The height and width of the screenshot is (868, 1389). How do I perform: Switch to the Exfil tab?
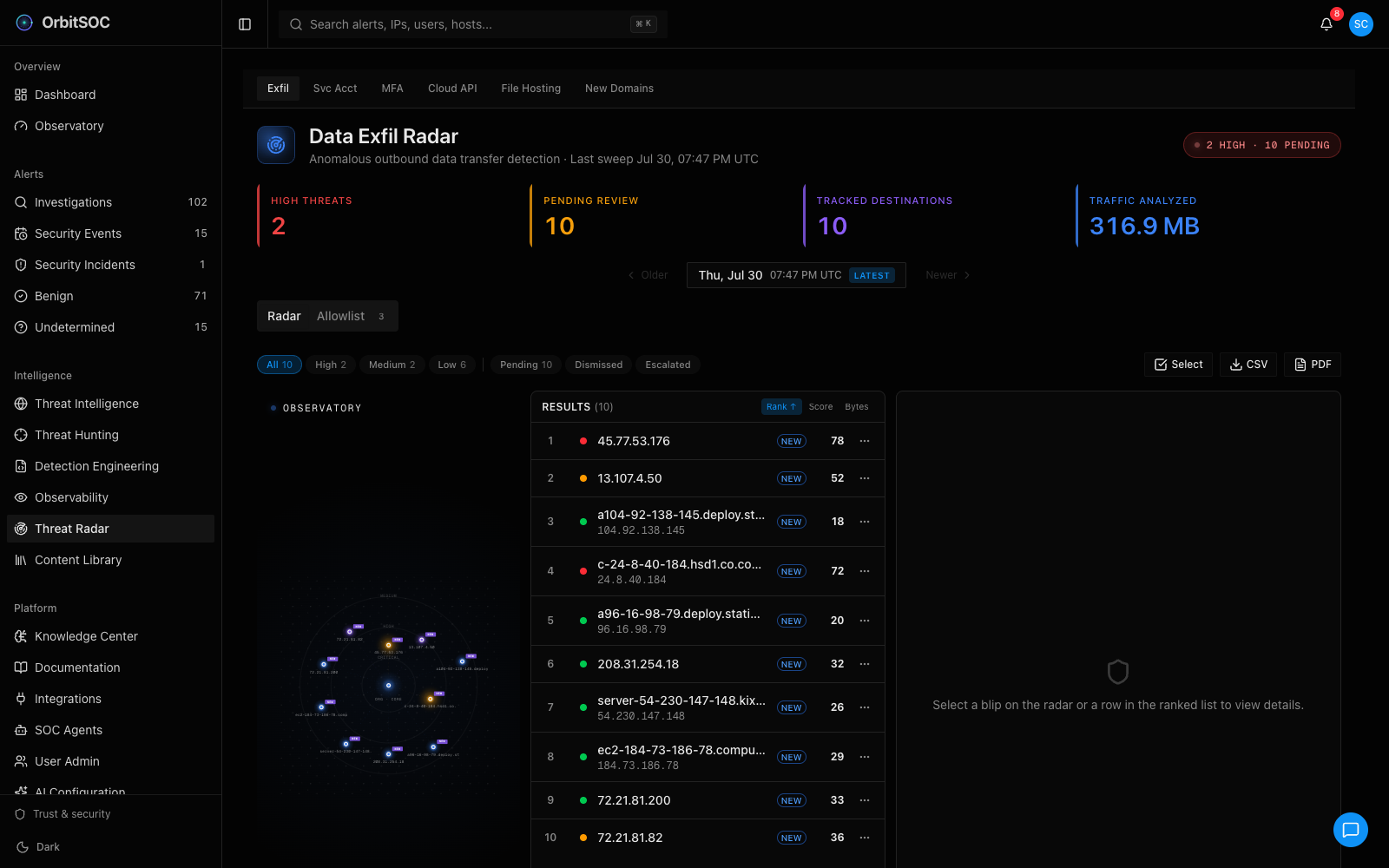click(278, 89)
